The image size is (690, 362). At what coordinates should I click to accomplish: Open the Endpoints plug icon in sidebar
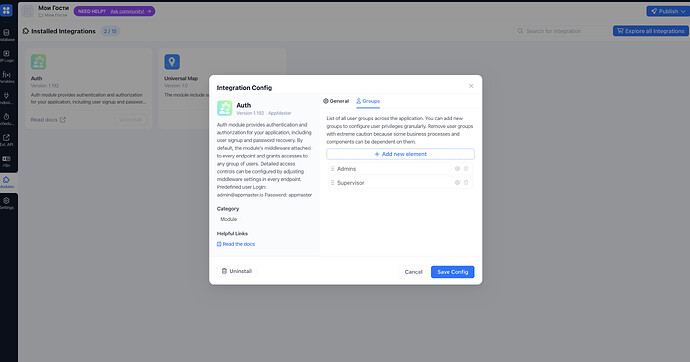[x=7, y=98]
